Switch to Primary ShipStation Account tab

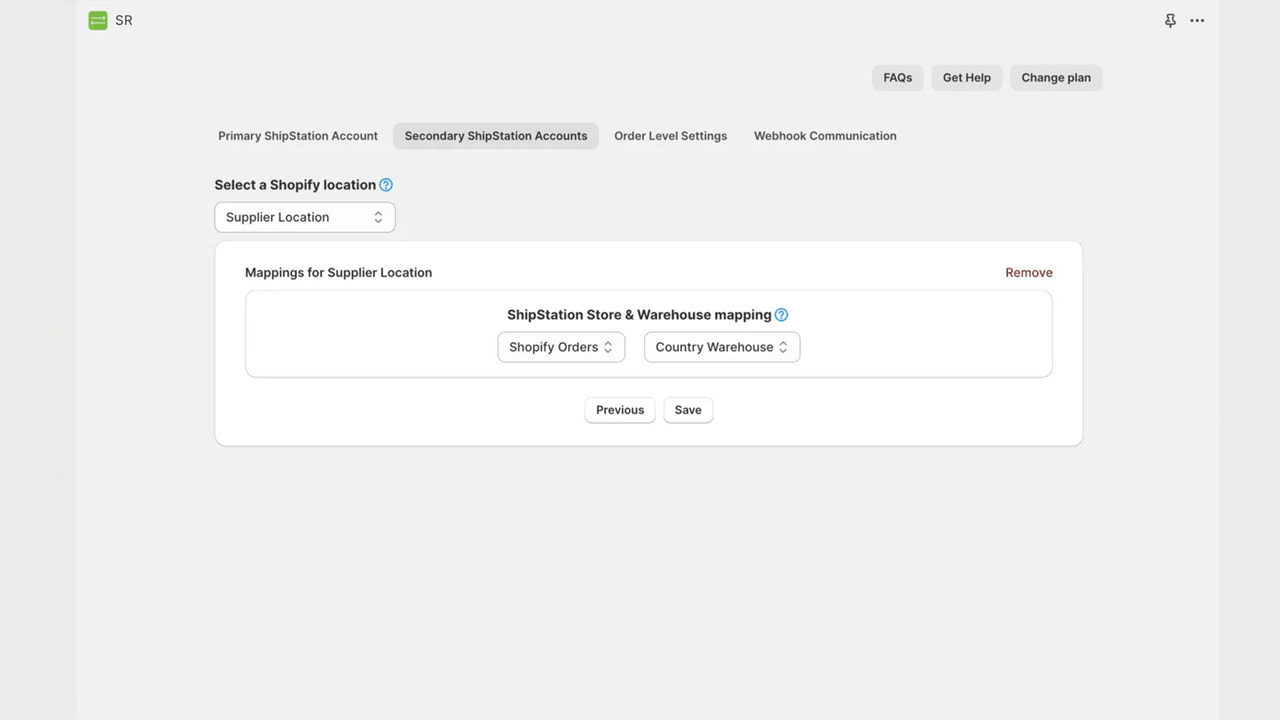[298, 136]
